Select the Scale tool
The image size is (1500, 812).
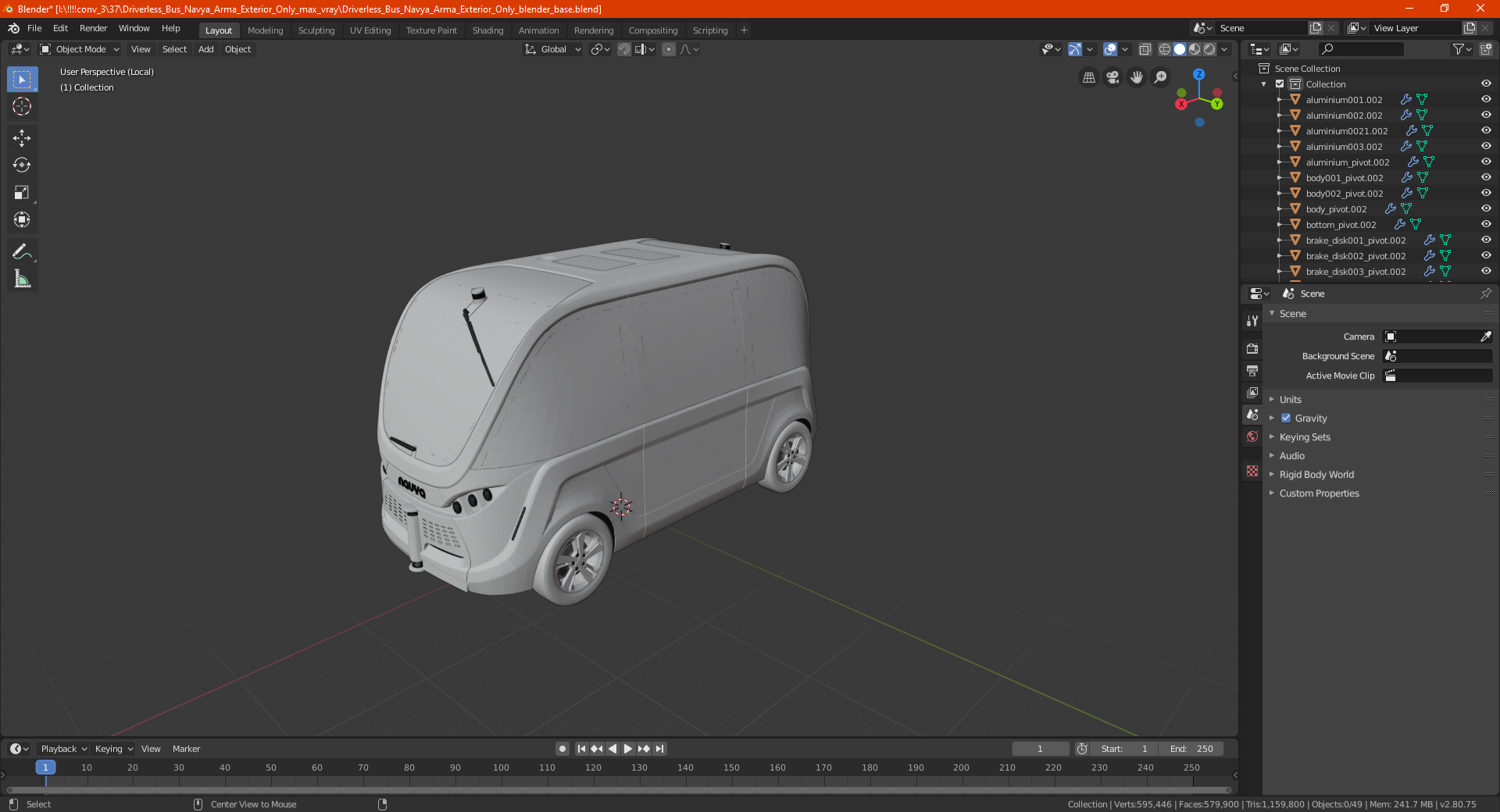(x=22, y=193)
